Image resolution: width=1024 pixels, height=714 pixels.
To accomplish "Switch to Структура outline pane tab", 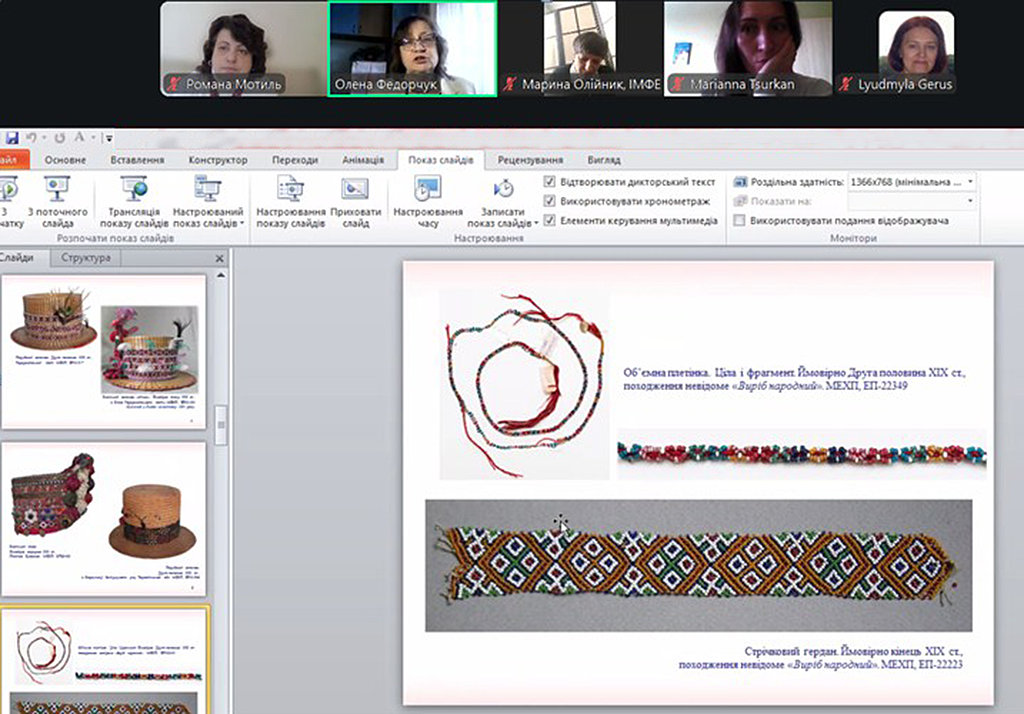I will tap(85, 258).
